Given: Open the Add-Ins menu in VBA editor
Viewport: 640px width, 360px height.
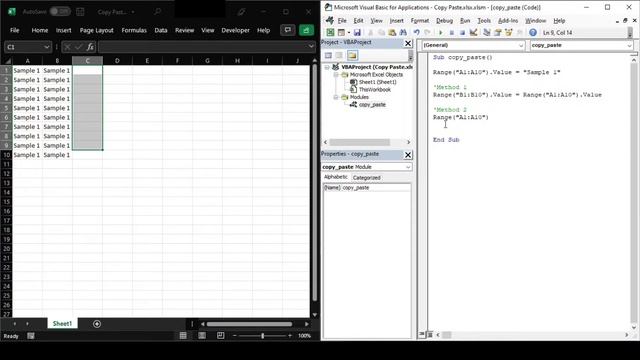Looking at the screenshot, I should tap(508, 20).
